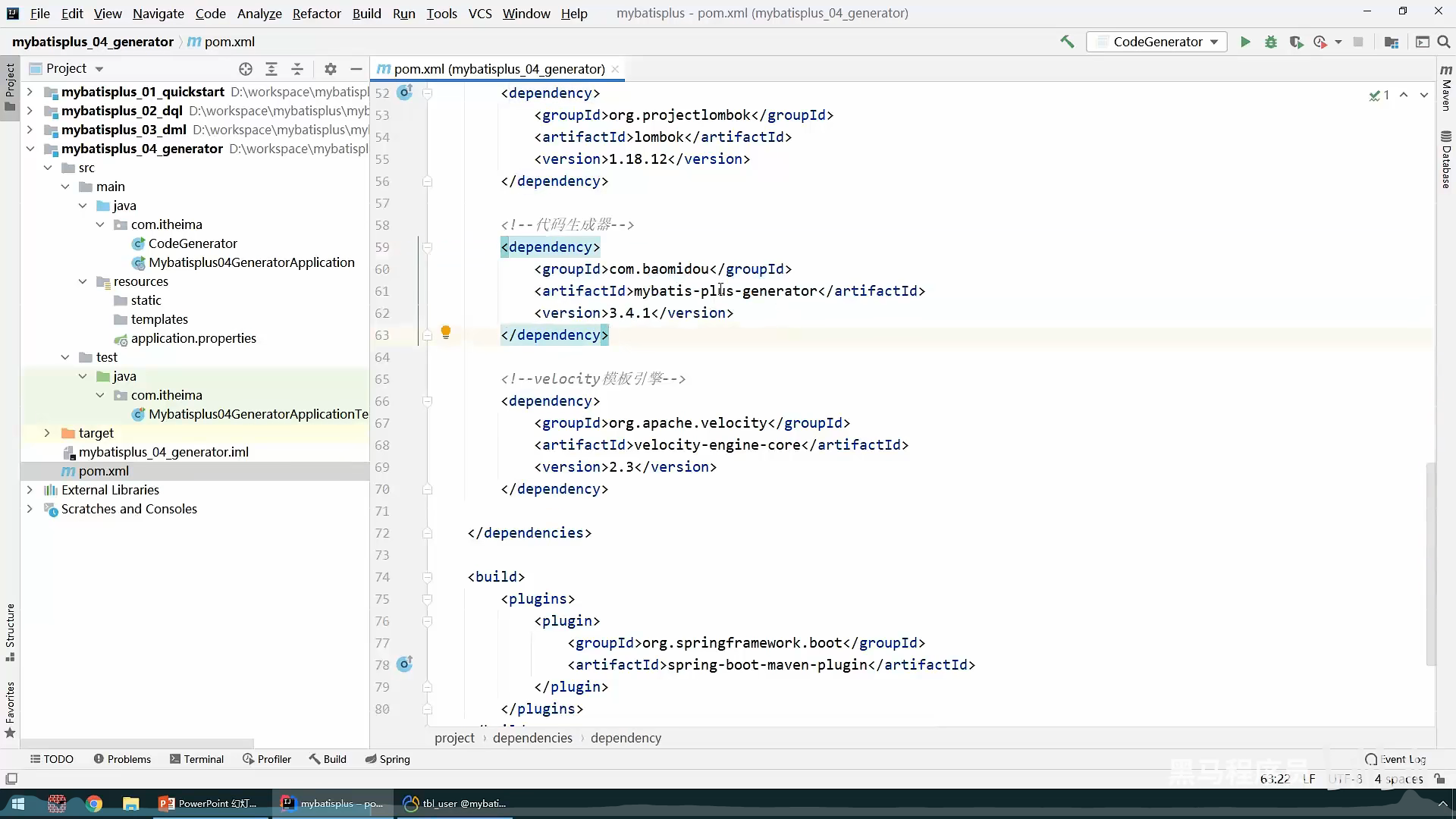This screenshot has width=1456, height=819.
Task: Open Project panel gear settings
Action: click(330, 69)
